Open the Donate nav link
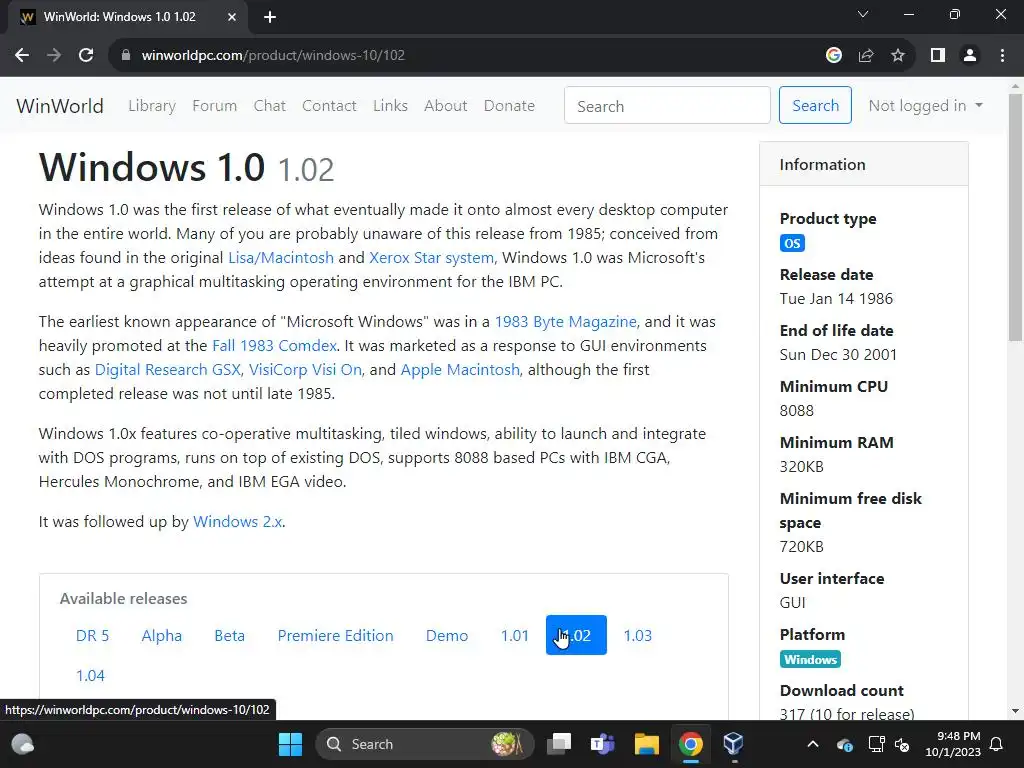Image resolution: width=1024 pixels, height=768 pixels. 509,106
